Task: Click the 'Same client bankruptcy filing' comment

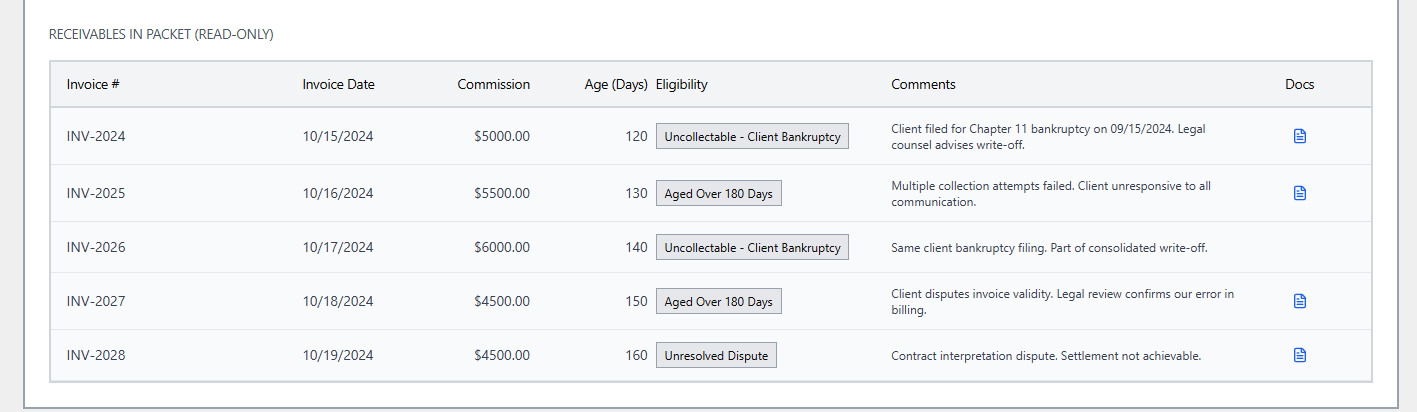Action: tap(1049, 247)
